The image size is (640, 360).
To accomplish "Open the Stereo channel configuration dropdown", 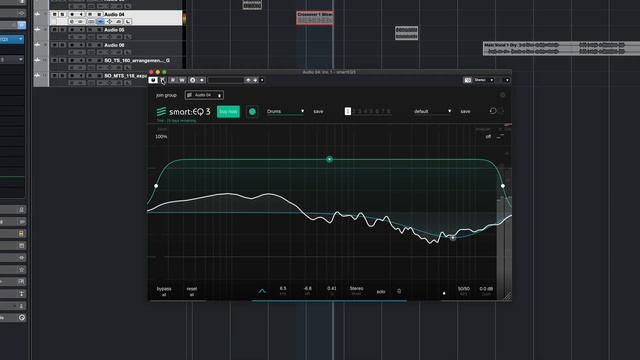I will (484, 80).
